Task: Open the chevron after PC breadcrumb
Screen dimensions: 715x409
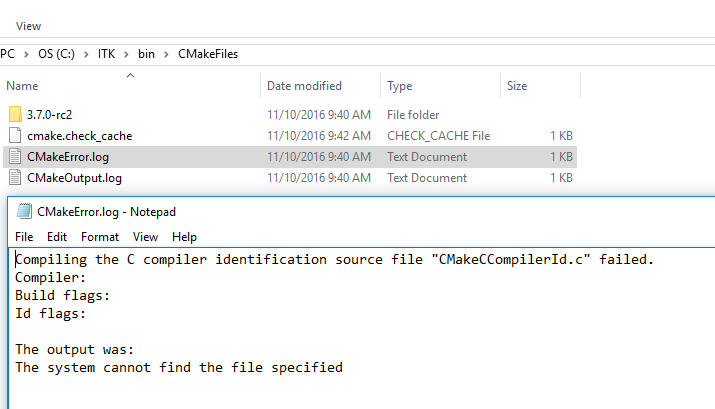Action: [26, 54]
